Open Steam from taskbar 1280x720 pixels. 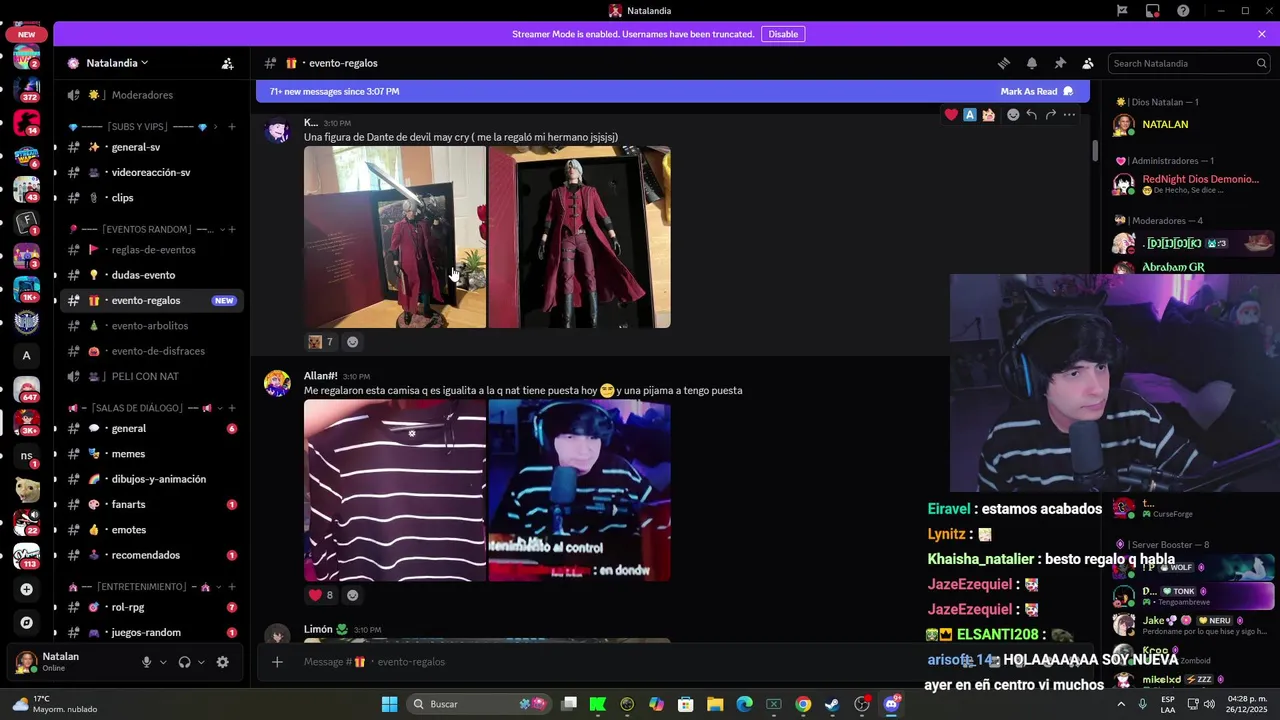[x=832, y=704]
